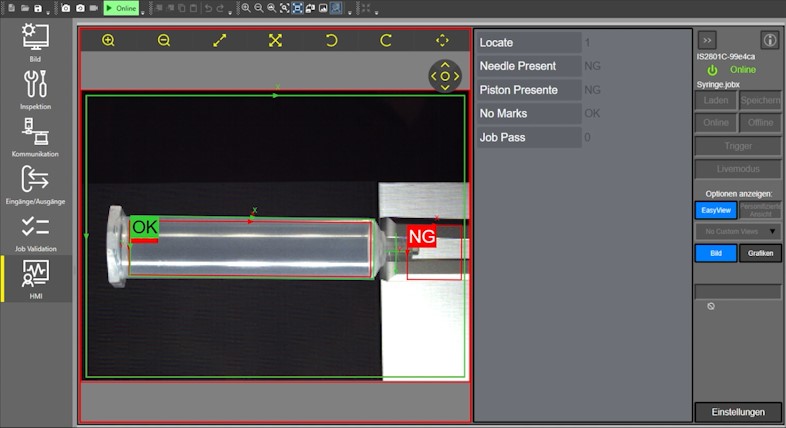
Task: Click the info icon in right panel
Action: (770, 40)
